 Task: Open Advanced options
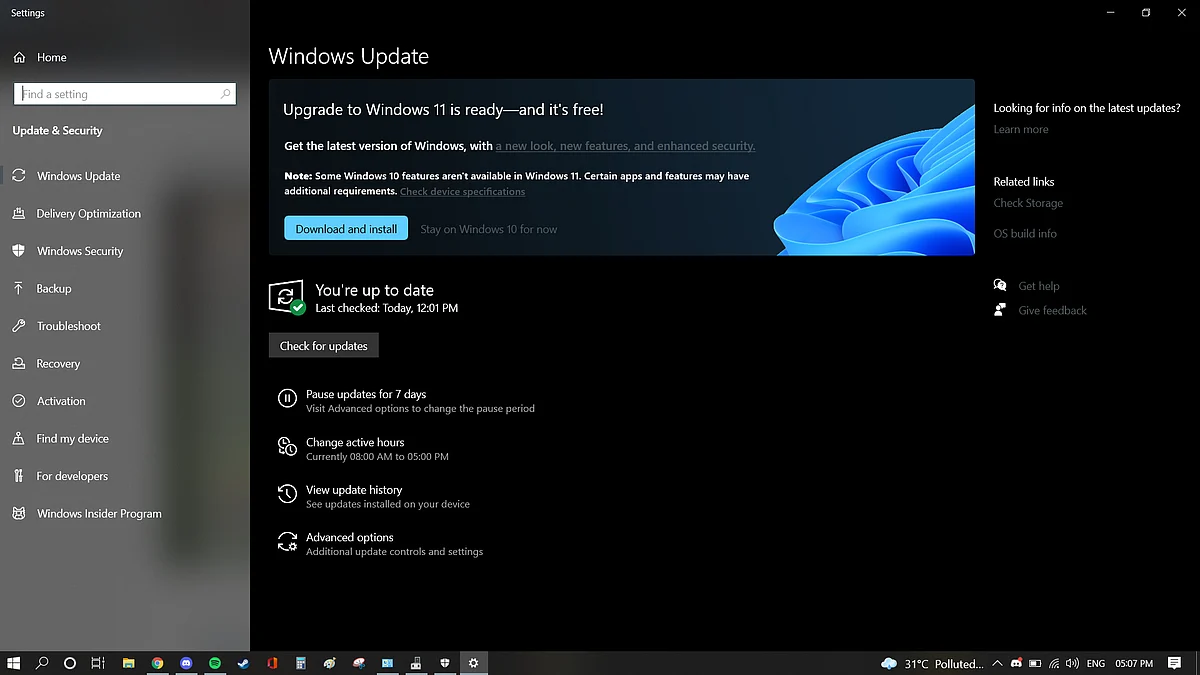[350, 537]
